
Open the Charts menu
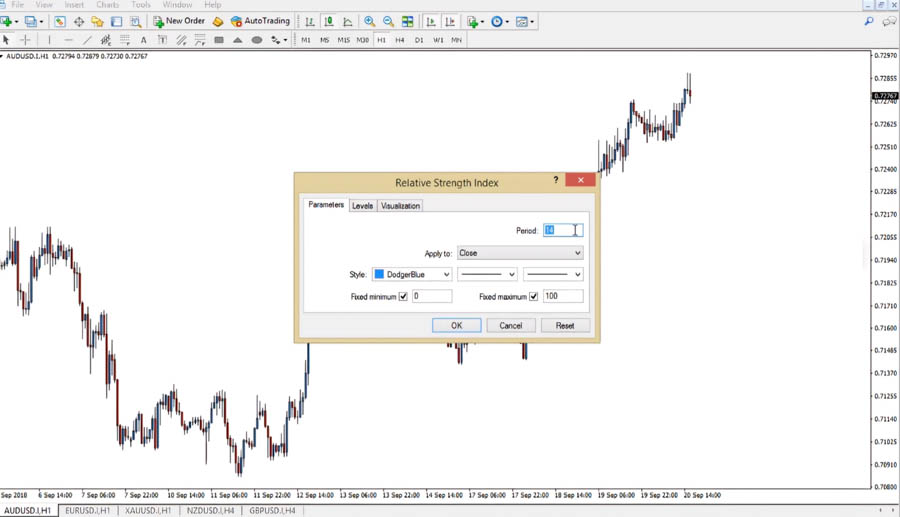107,5
